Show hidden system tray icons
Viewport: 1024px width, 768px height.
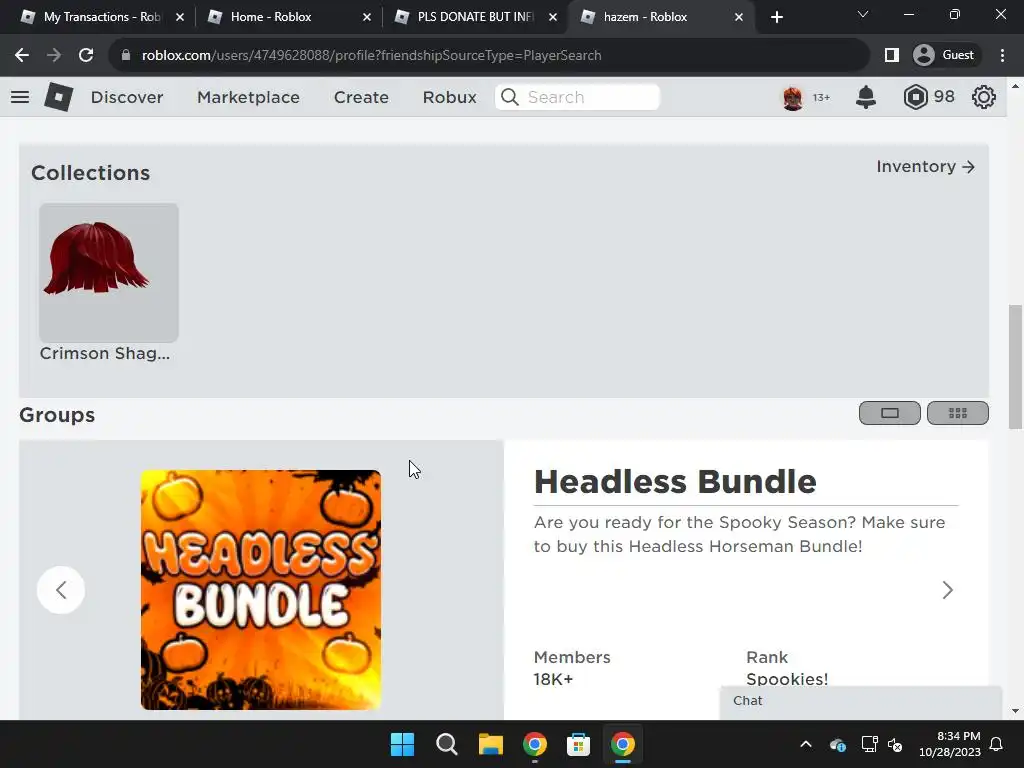pyautogui.click(x=806, y=744)
